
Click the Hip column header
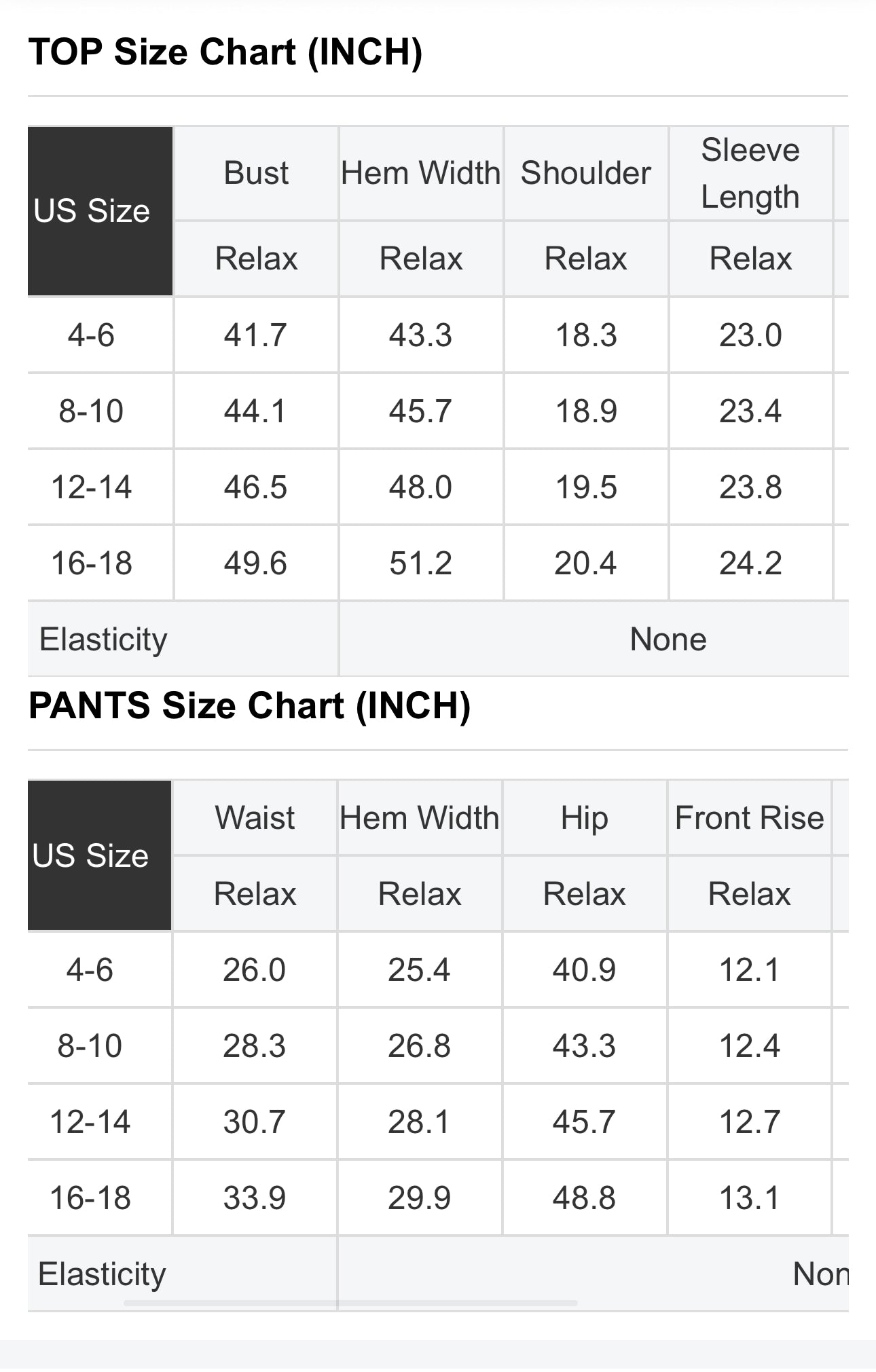pos(584,817)
